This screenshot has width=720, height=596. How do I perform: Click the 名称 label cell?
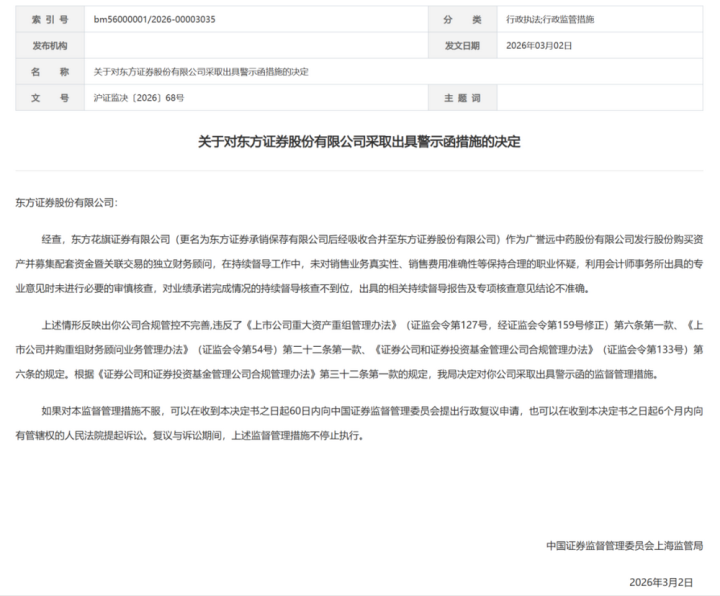[50, 72]
